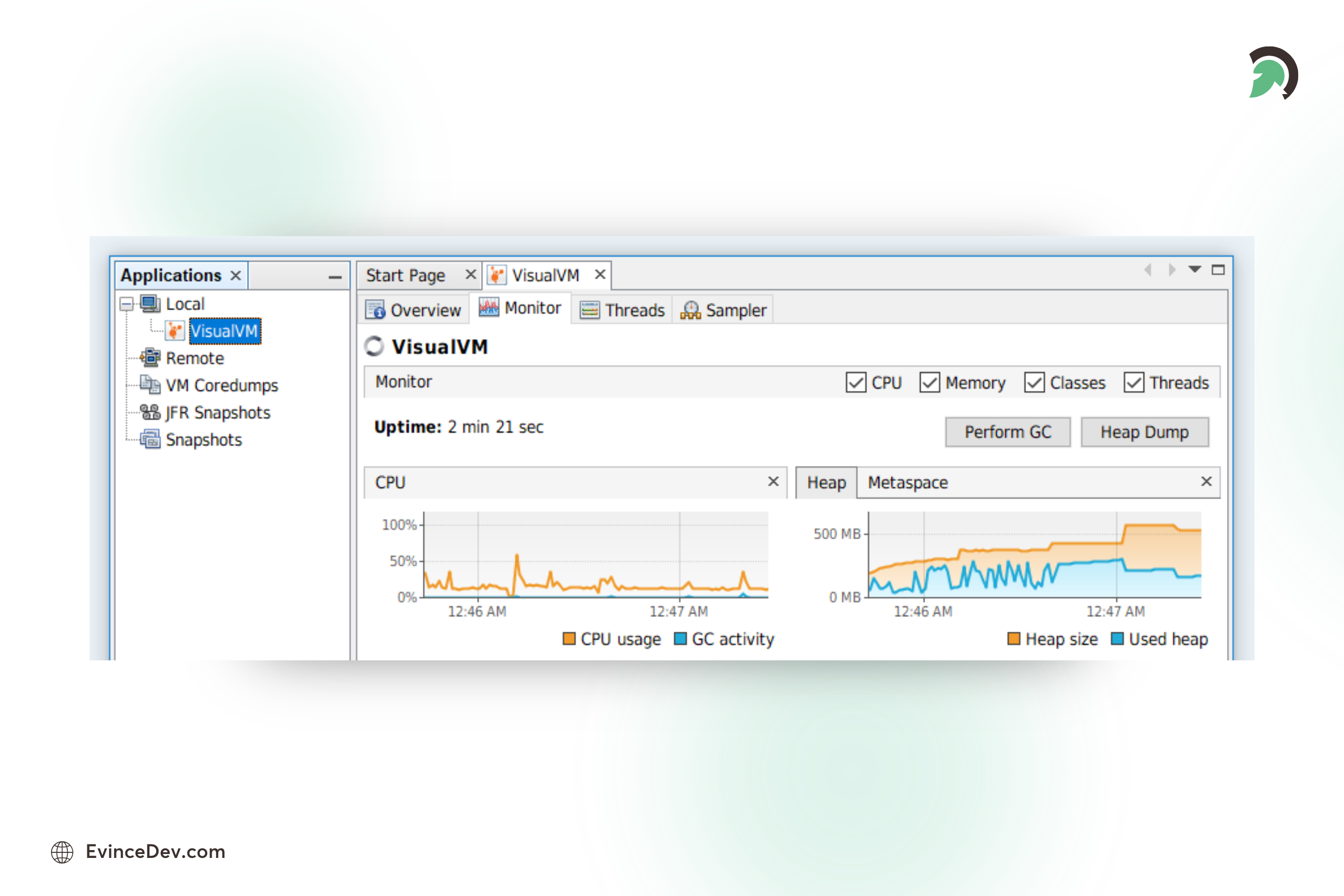The image size is (1344, 896).
Task: Uncheck the Threads checkbox
Action: (1133, 382)
